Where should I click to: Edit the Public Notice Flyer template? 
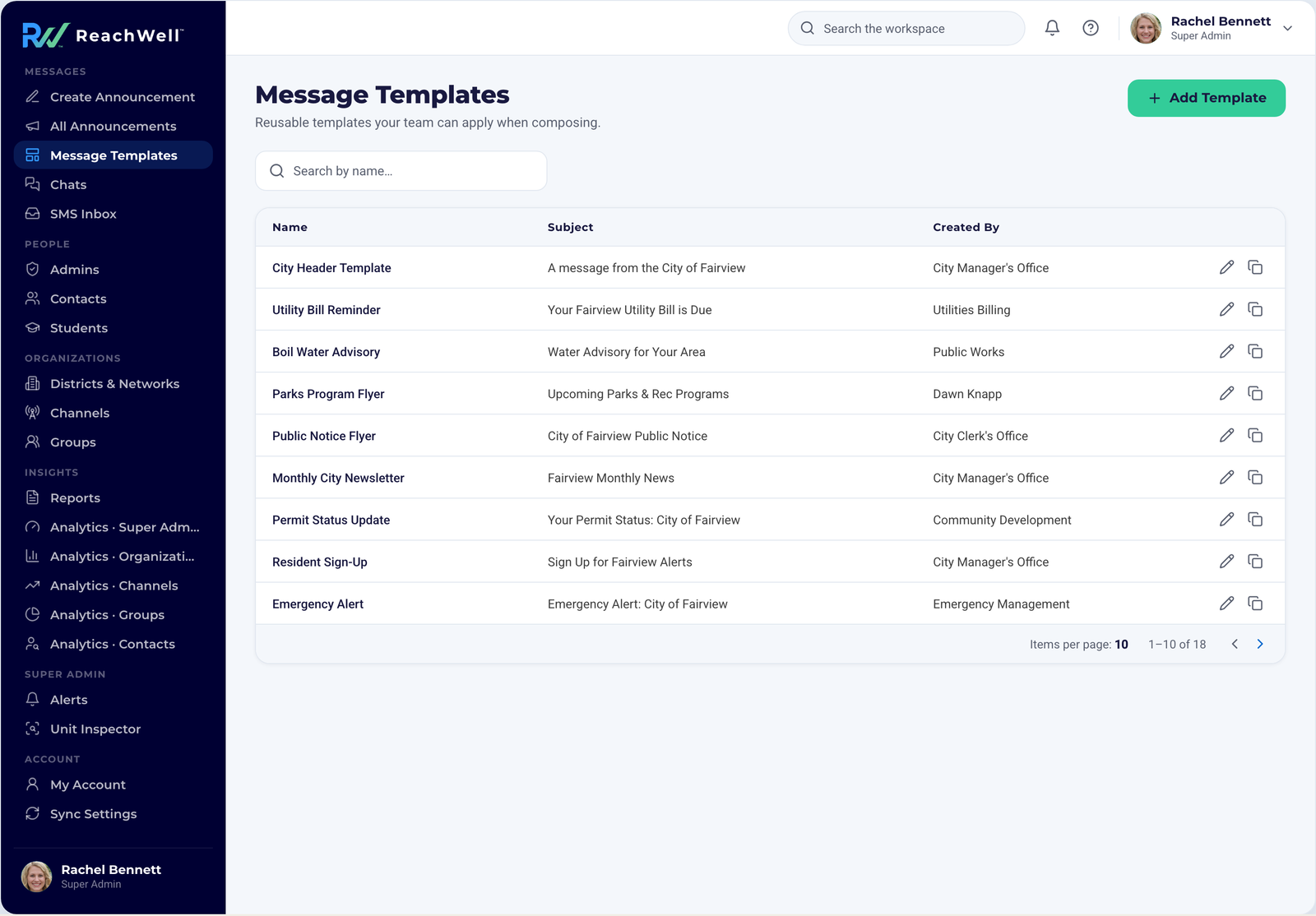point(1226,435)
